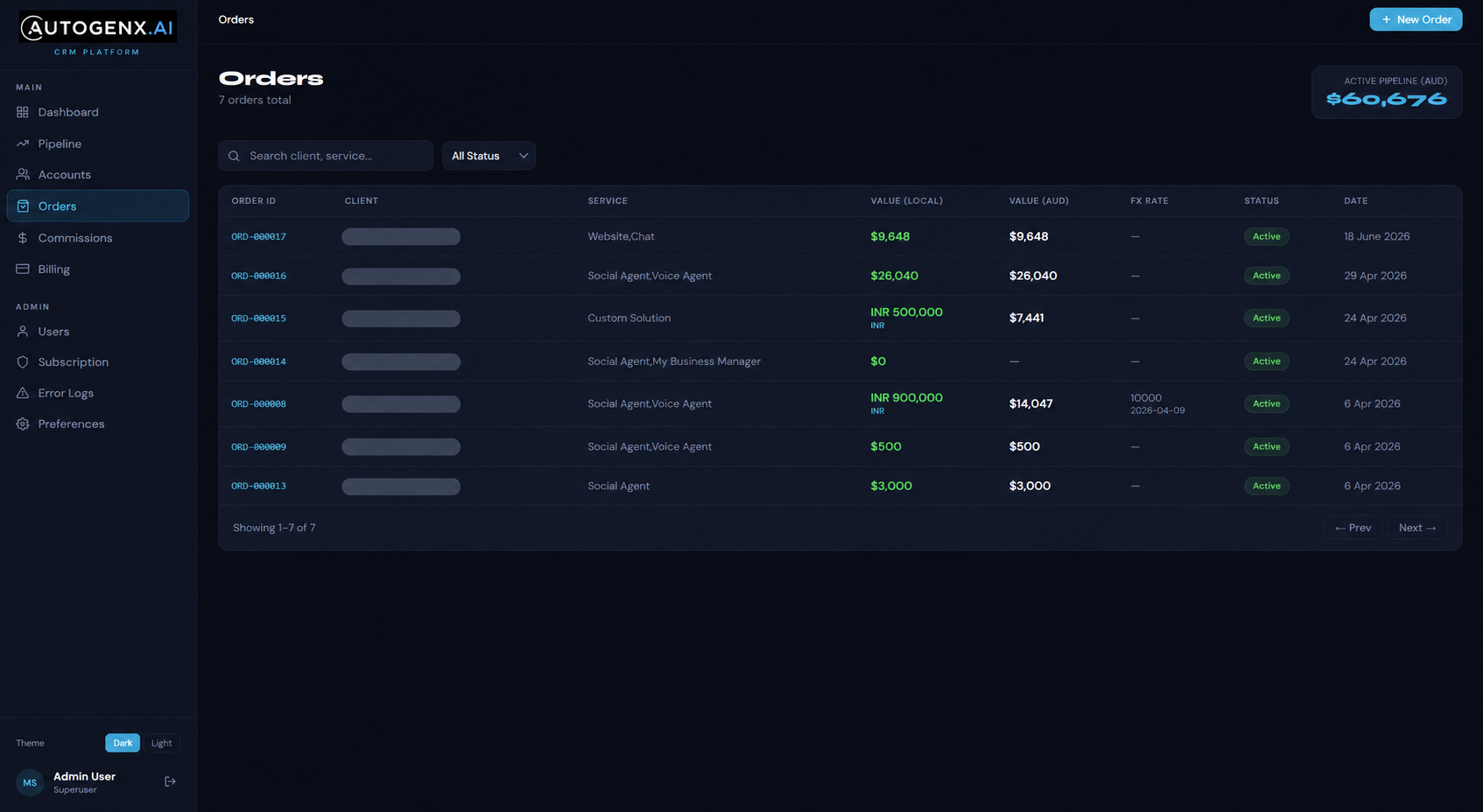The height and width of the screenshot is (812, 1483).
Task: Click the Prev pagination button
Action: (1353, 528)
